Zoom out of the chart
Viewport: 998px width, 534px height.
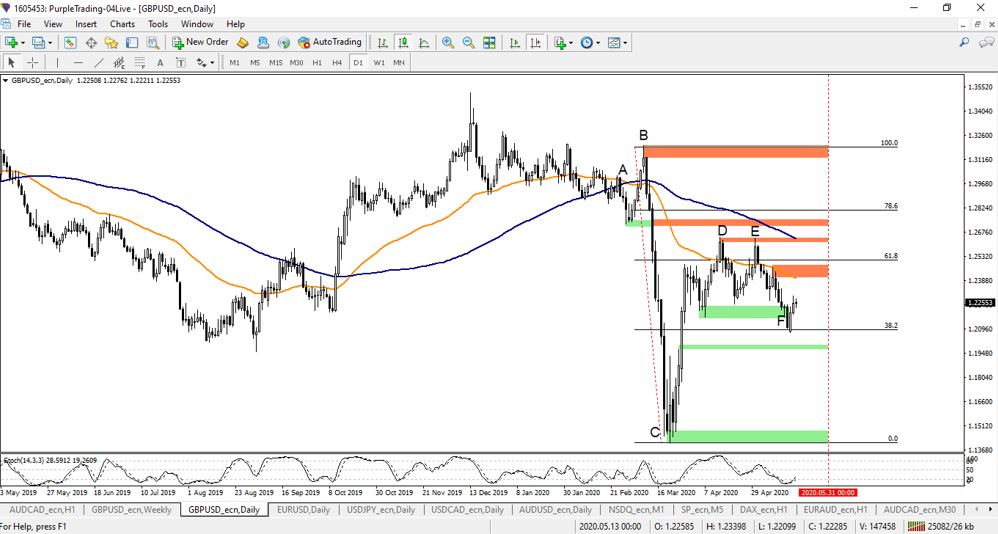[x=467, y=42]
